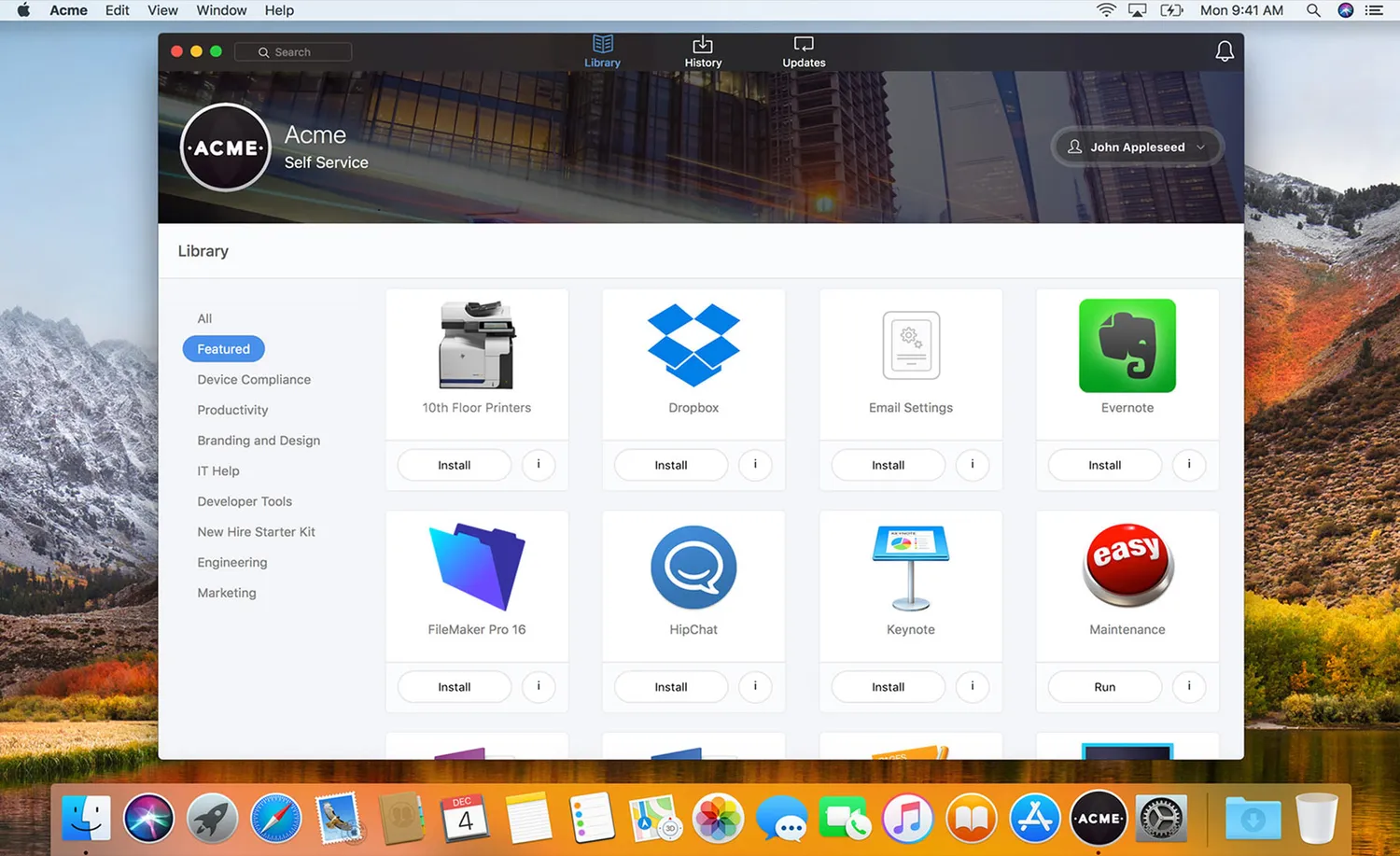Screen dimensions: 1400x856
Task: Run the Maintenance policy
Action: click(x=1104, y=687)
